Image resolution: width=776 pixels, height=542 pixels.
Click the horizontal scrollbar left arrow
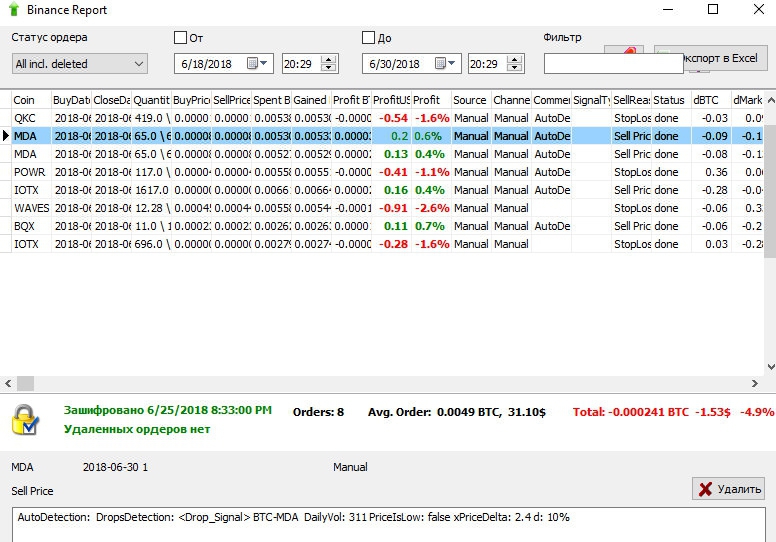[x=8, y=383]
